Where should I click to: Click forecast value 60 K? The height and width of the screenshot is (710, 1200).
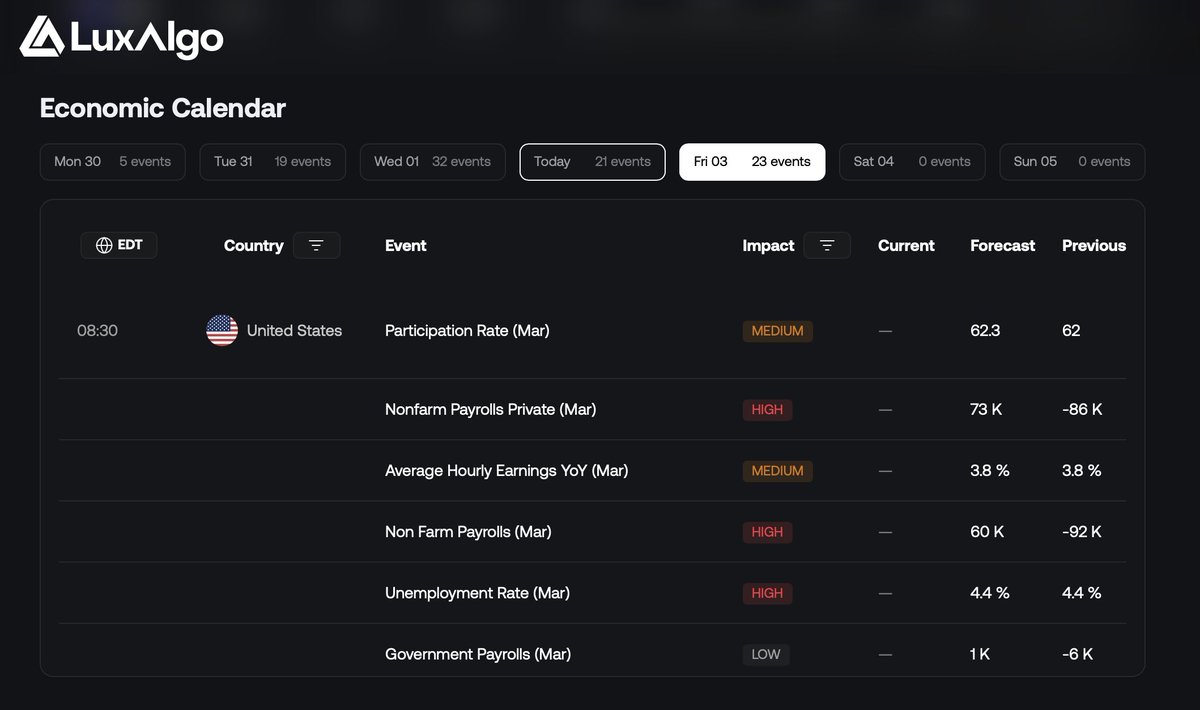[x=987, y=532]
